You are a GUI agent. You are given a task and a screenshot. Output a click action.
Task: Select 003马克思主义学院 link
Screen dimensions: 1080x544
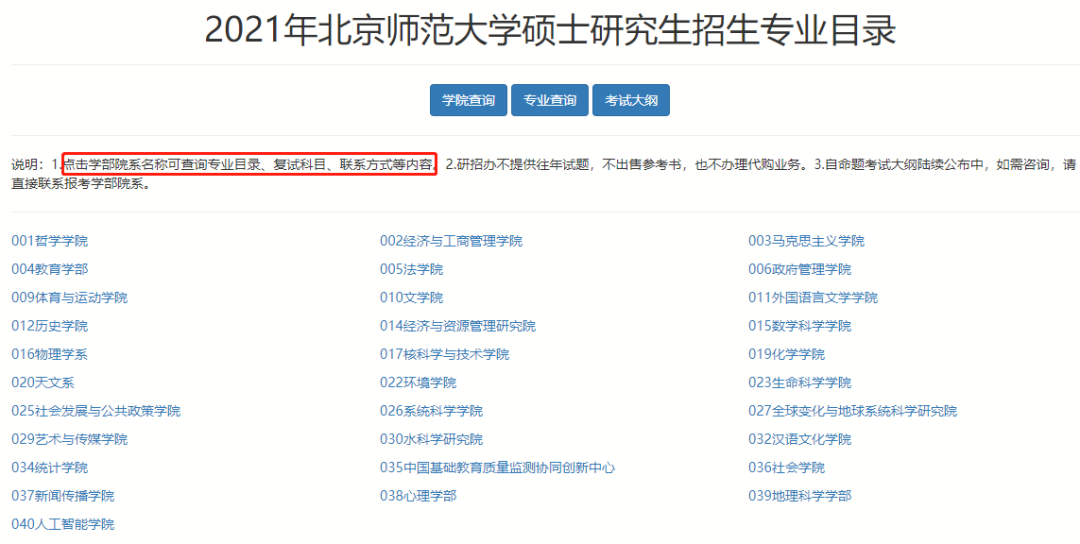(x=806, y=241)
